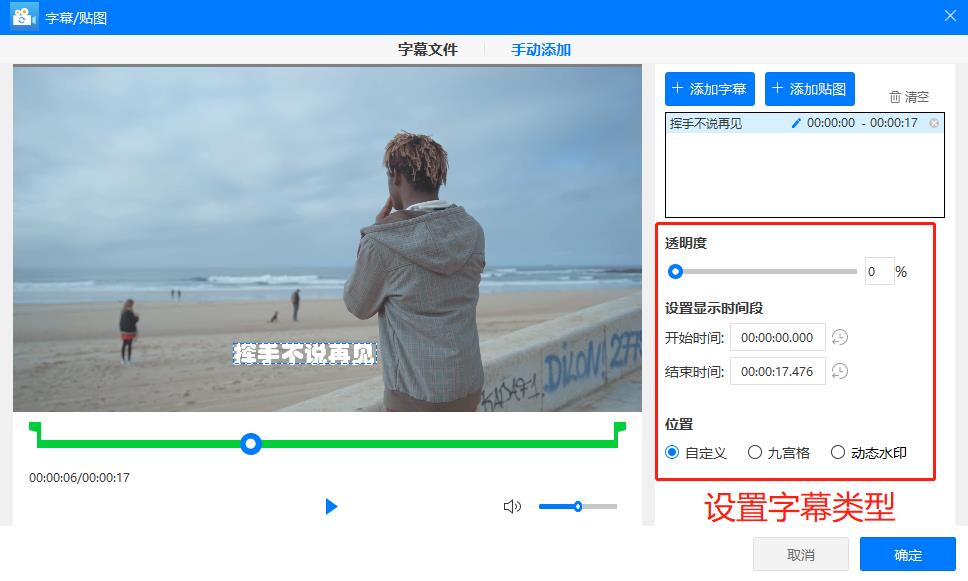
Task: Set start time to current position clock icon
Action: (x=840, y=337)
